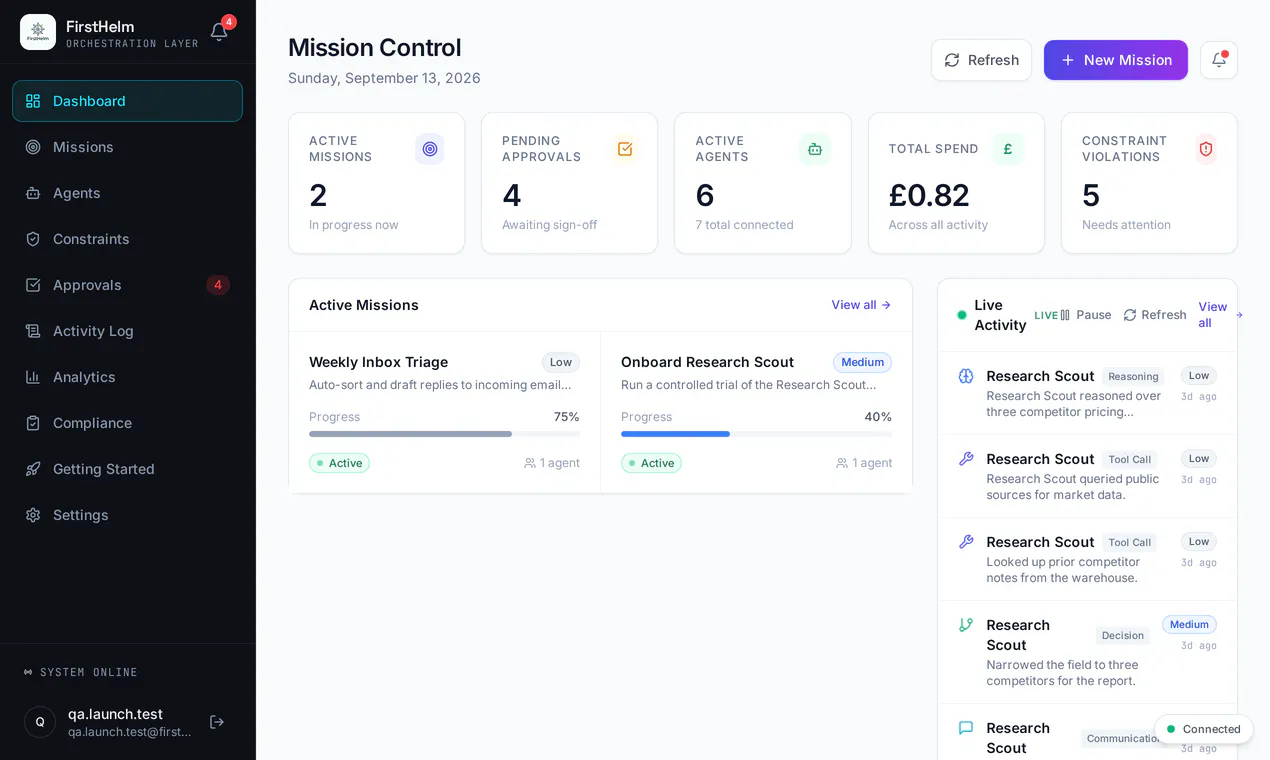Viewport: 1270px width, 760px height.
Task: Open the Weekly Inbox Triage mission
Action: point(444,412)
